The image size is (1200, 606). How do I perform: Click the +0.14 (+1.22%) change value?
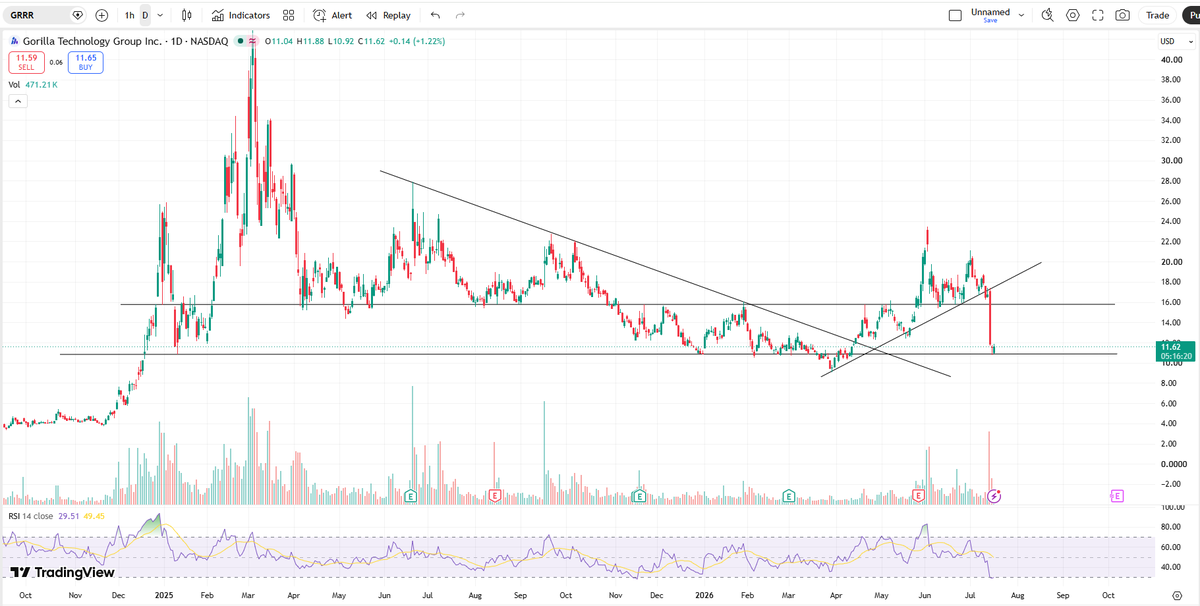416,41
